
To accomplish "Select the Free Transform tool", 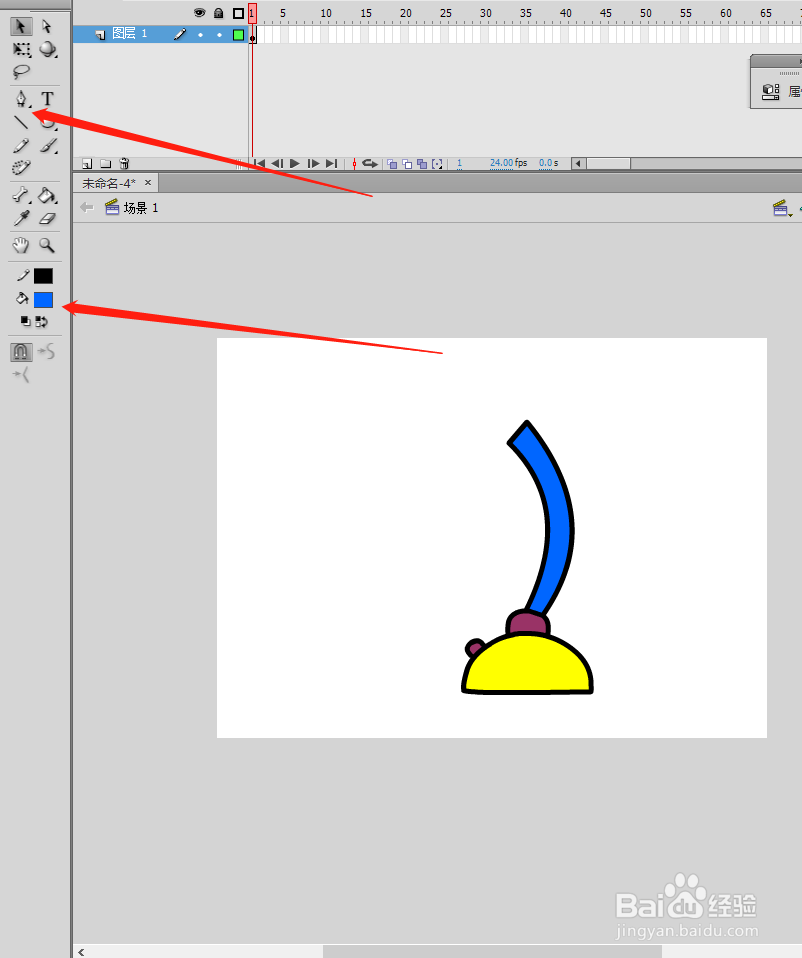I will 21,49.
